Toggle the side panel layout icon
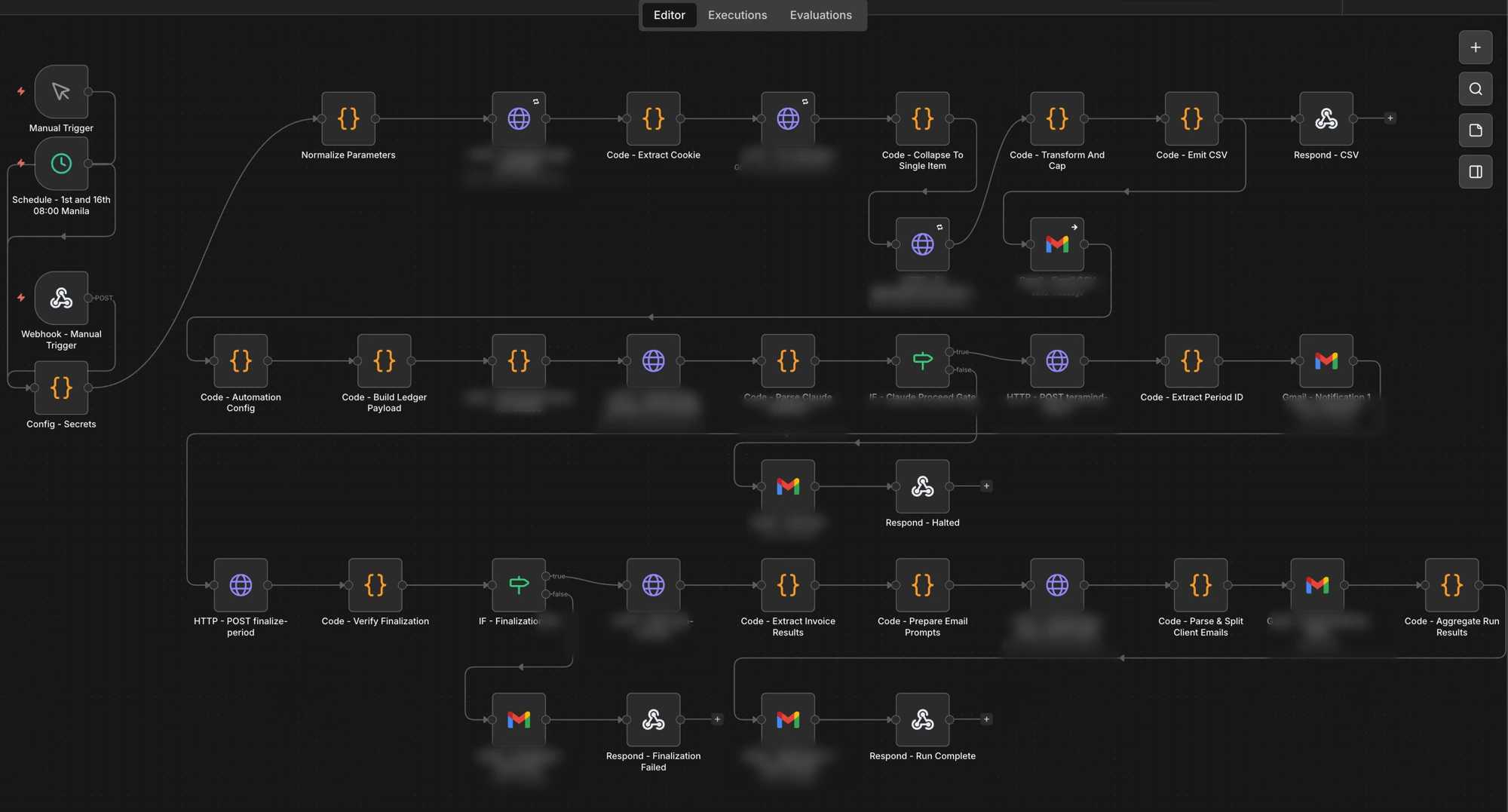The image size is (1508, 812). (x=1475, y=172)
